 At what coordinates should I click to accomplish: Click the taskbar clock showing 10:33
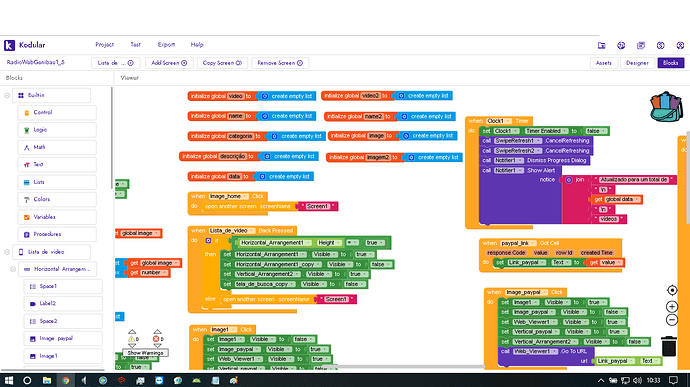pos(653,380)
